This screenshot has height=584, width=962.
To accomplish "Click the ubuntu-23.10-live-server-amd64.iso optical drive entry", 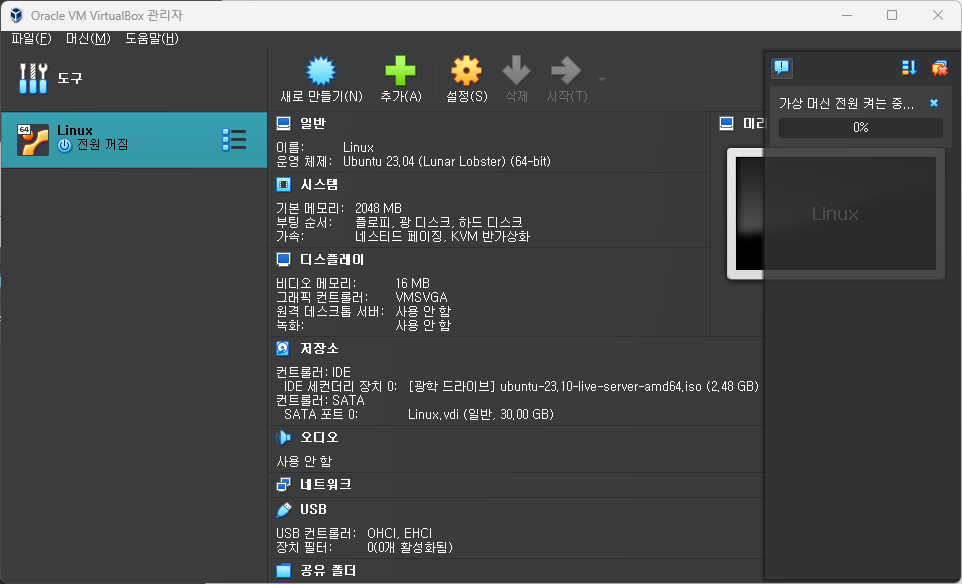I will click(583, 386).
